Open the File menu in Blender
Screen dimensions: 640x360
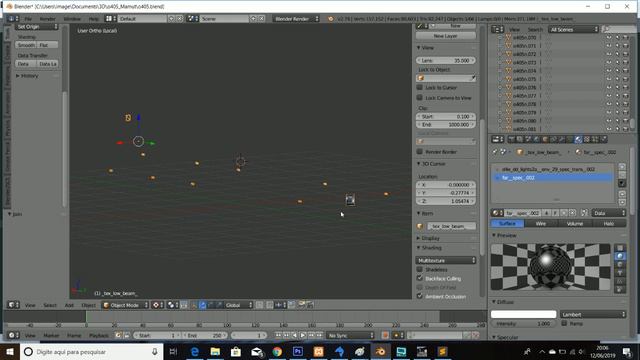(x=28, y=19)
